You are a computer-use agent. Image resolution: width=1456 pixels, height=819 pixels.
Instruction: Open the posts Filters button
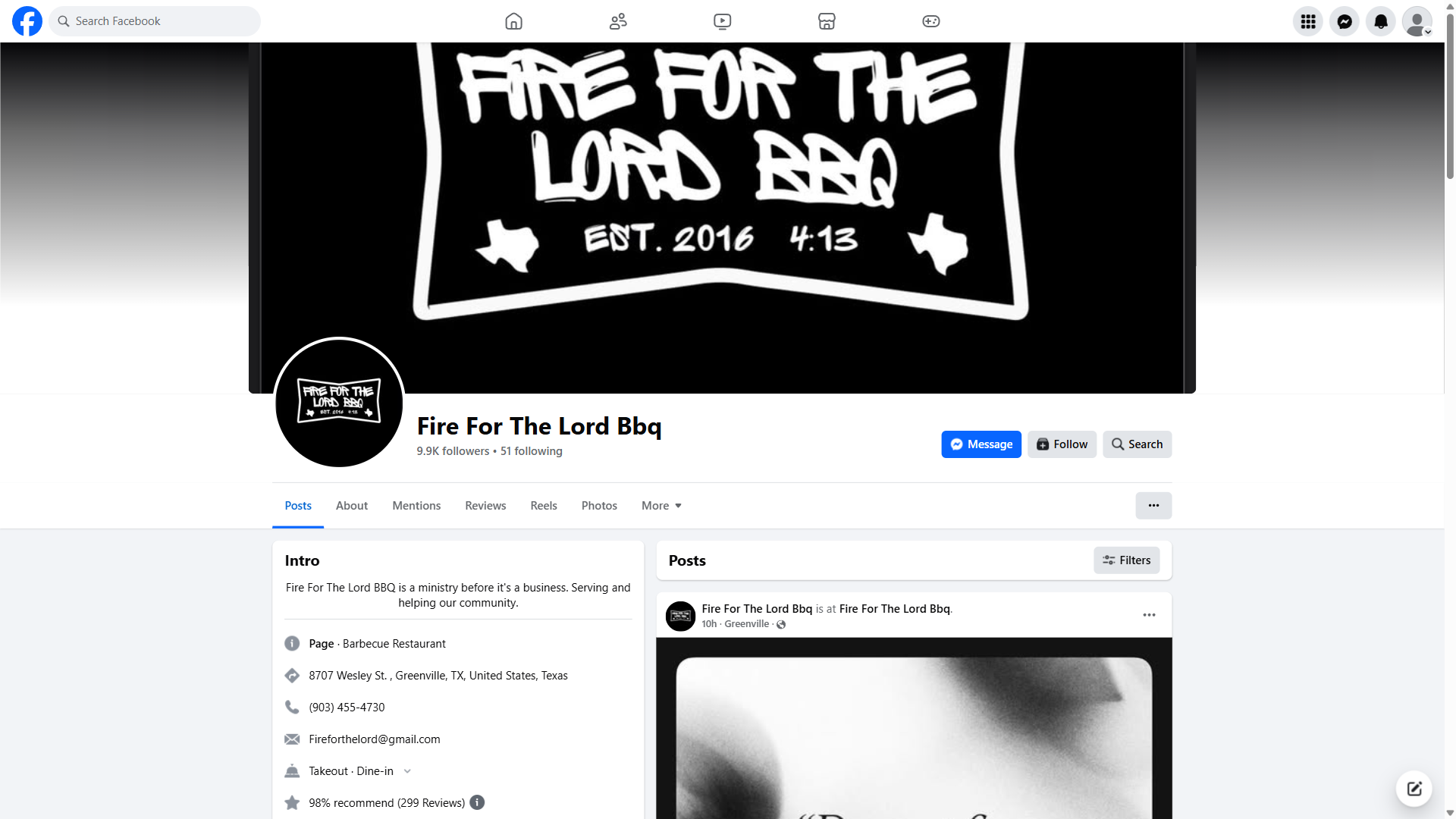(1126, 560)
